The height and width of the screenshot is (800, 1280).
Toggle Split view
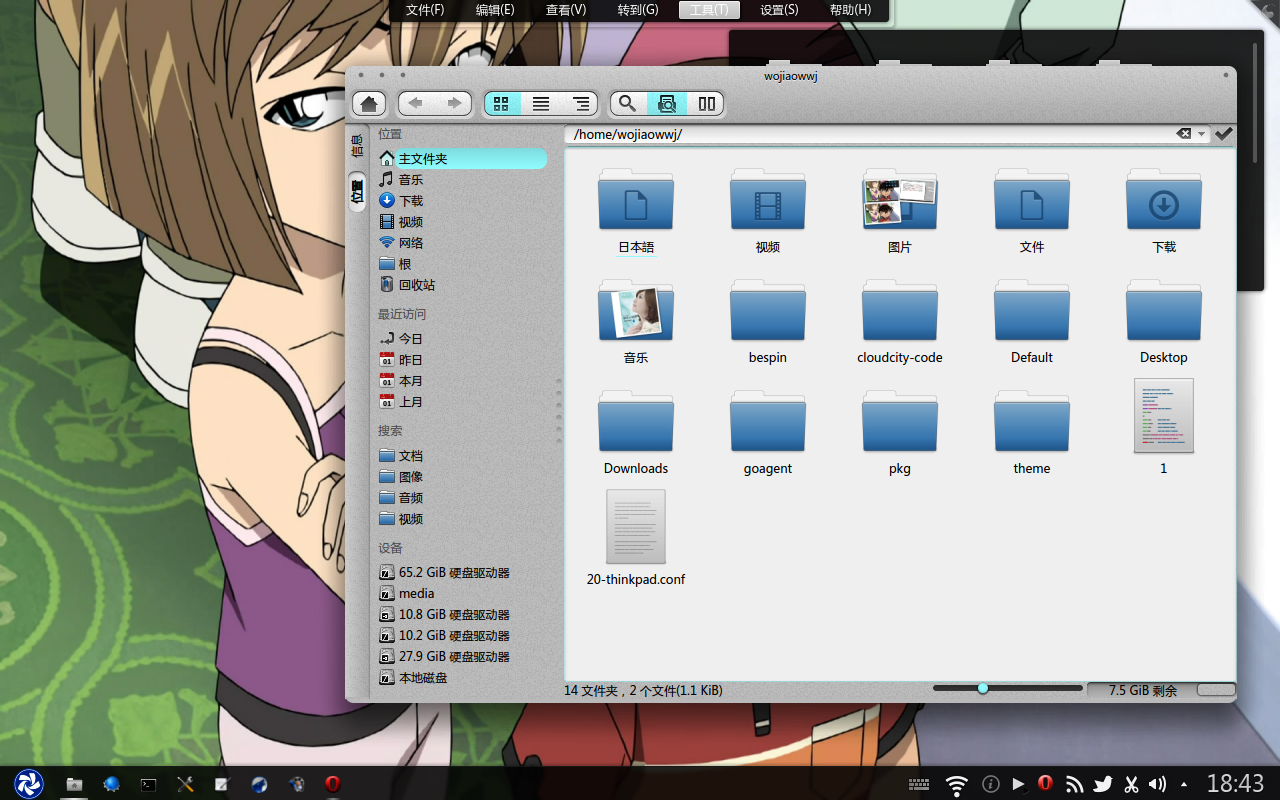pyautogui.click(x=706, y=103)
